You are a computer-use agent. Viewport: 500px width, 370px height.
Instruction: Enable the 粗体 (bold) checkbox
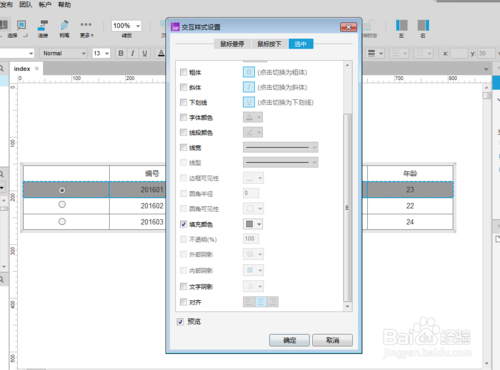coord(183,72)
